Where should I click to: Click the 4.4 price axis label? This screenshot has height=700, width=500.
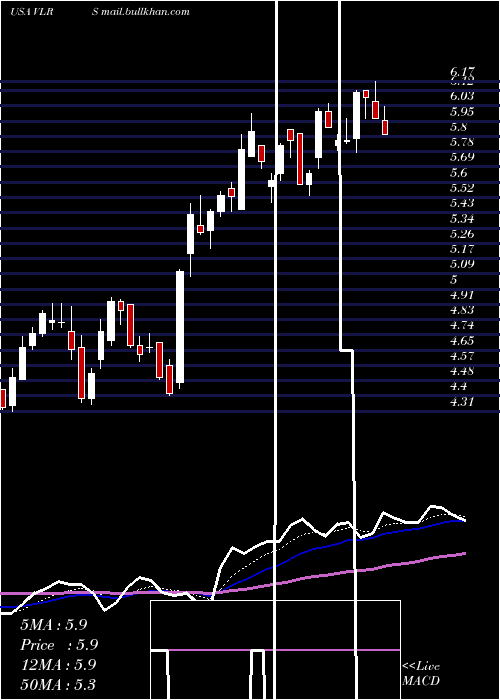point(459,386)
